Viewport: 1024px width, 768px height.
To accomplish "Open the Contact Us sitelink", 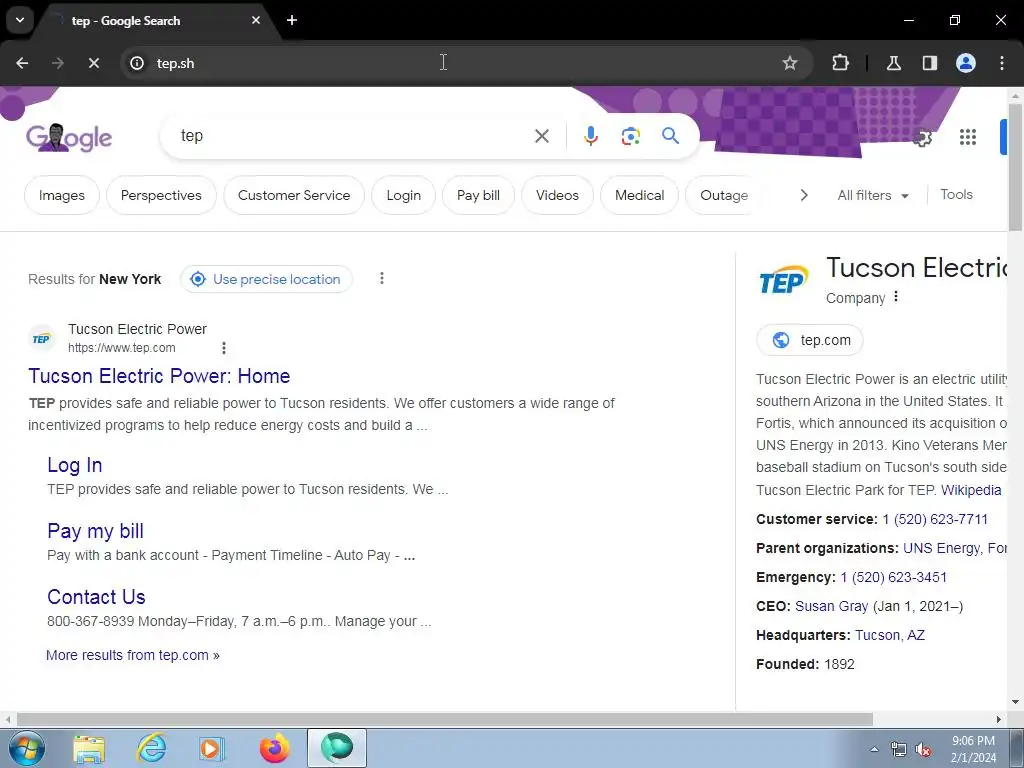I will coord(96,597).
